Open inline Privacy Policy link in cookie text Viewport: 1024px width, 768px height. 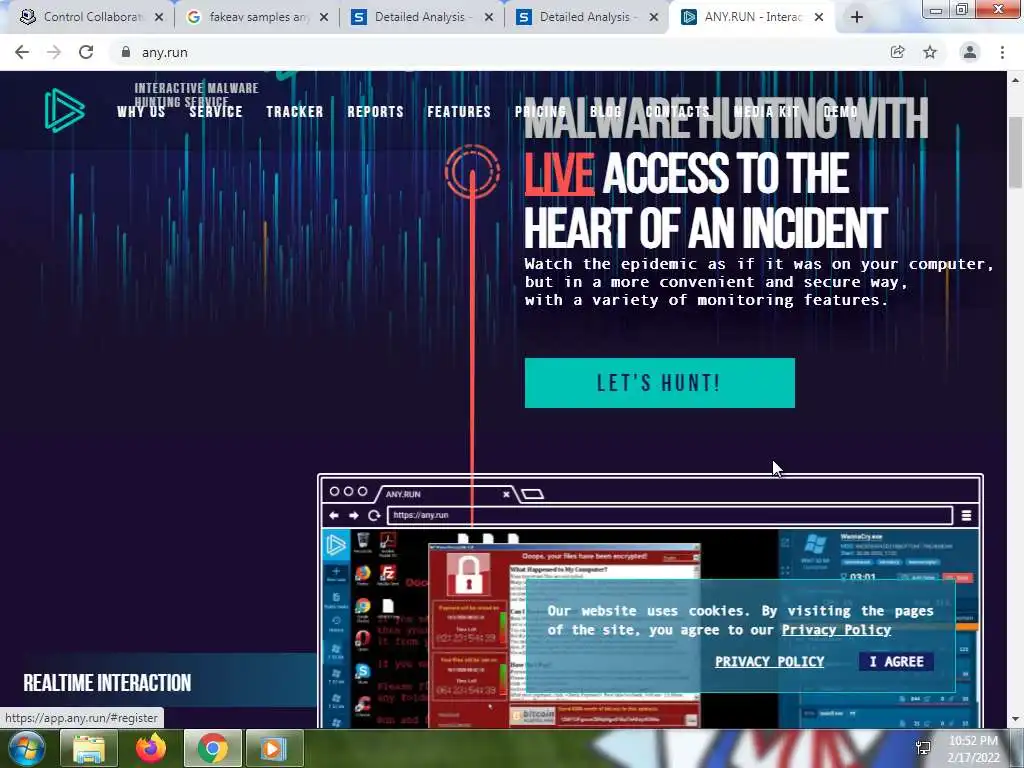point(836,630)
